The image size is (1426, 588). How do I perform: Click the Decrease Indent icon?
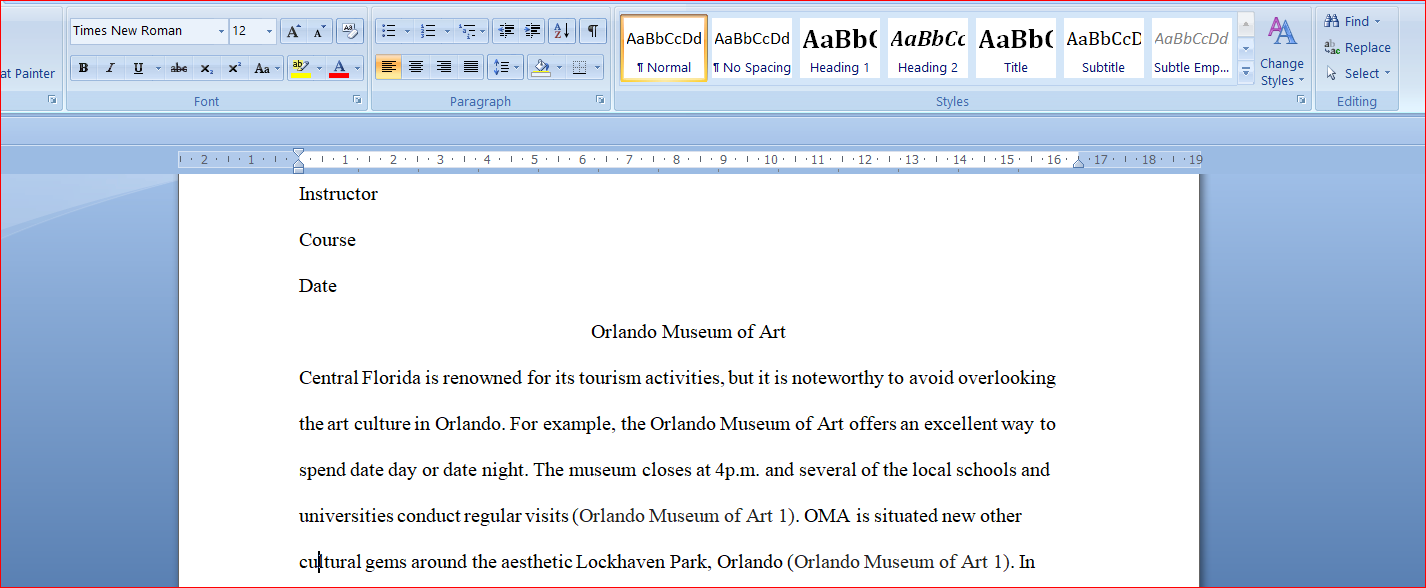[x=506, y=31]
